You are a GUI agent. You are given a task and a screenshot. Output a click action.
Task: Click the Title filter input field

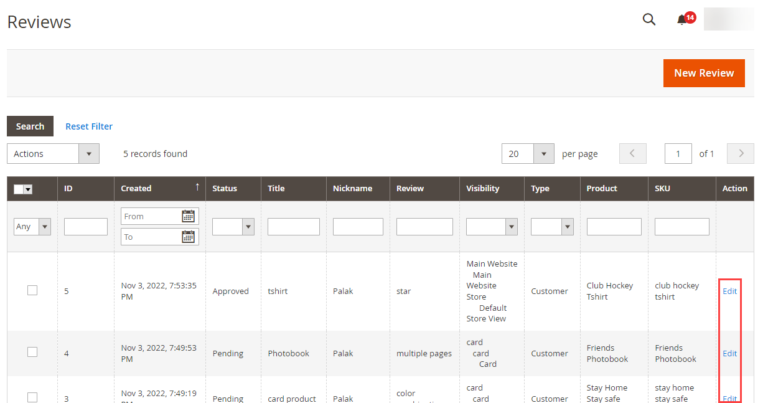(293, 227)
